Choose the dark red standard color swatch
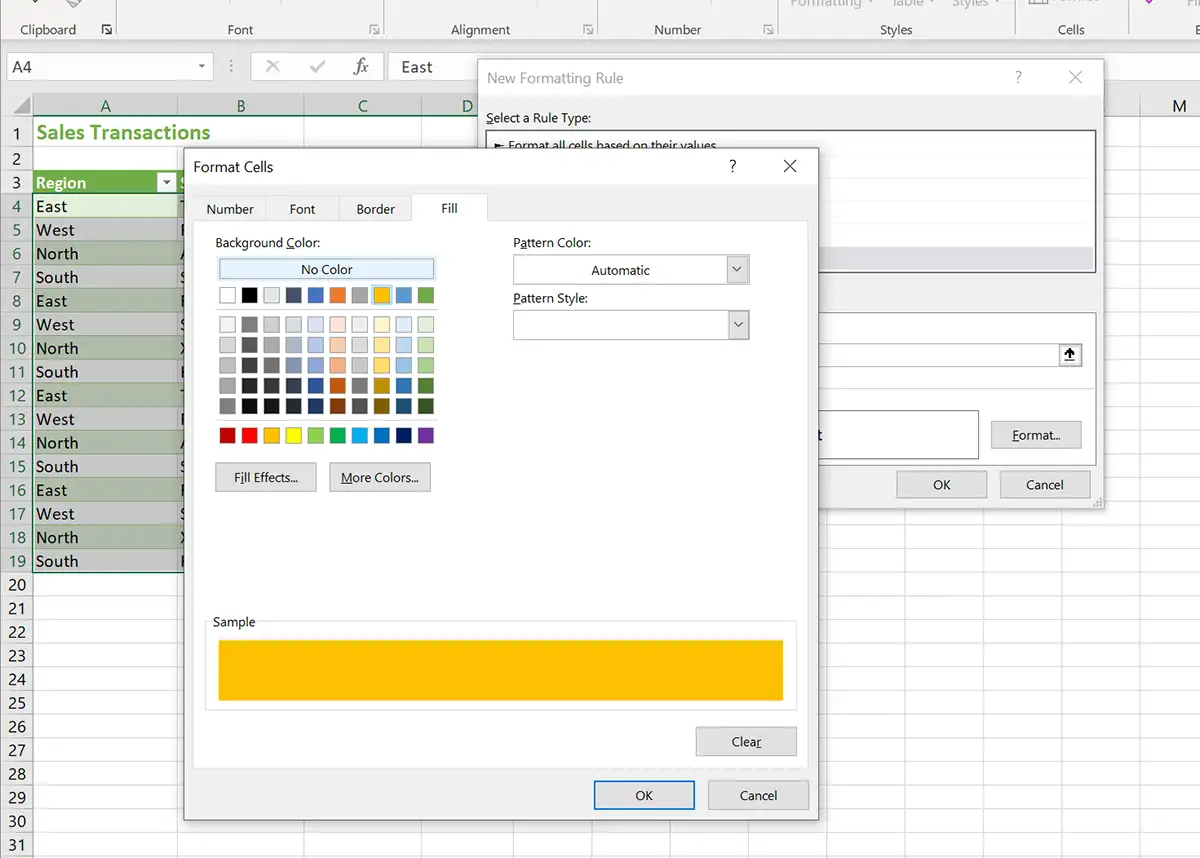Image resolution: width=1200 pixels, height=858 pixels. click(x=228, y=435)
